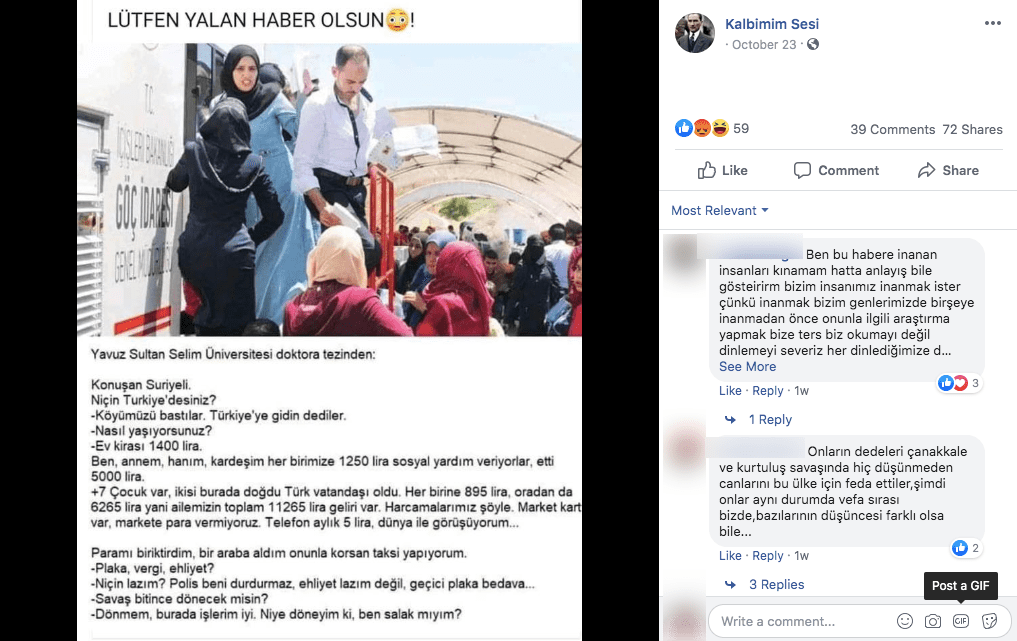
Task: Open the 39 Comments link
Action: click(892, 129)
